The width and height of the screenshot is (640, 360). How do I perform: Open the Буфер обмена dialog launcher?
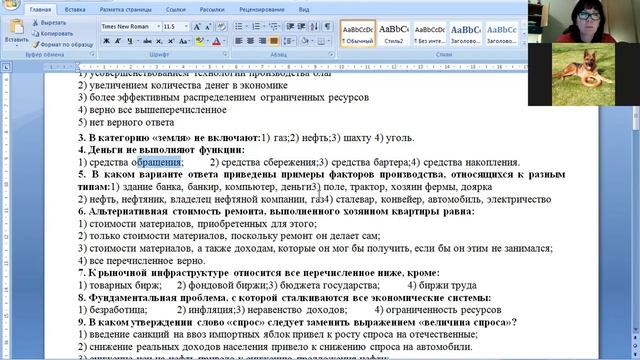point(92,54)
